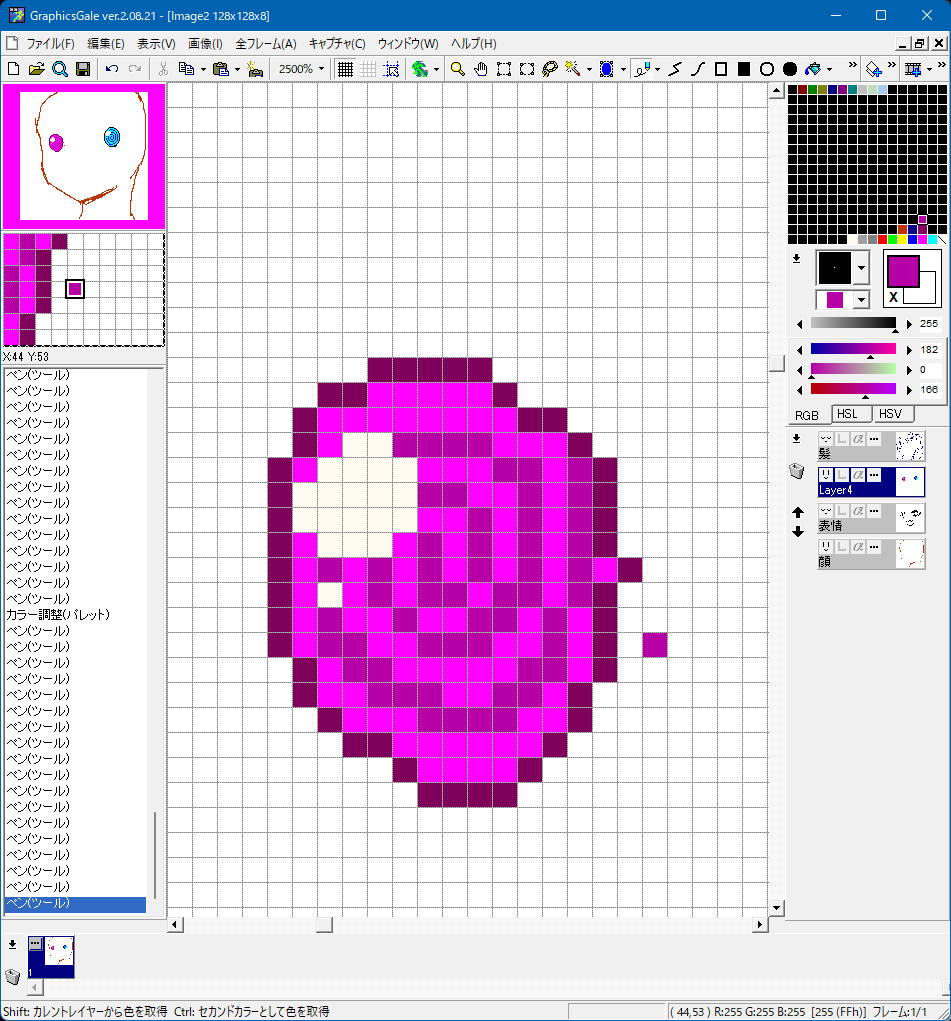Click the Save floppy disk icon
This screenshot has width=951, height=1021.
pyautogui.click(x=83, y=69)
